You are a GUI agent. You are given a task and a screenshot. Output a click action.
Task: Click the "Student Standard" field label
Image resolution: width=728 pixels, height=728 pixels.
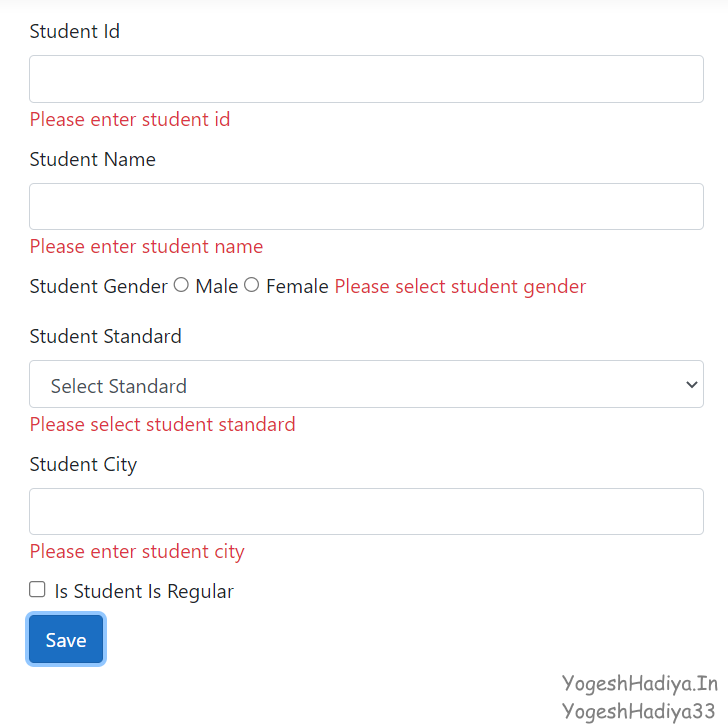coord(106,337)
